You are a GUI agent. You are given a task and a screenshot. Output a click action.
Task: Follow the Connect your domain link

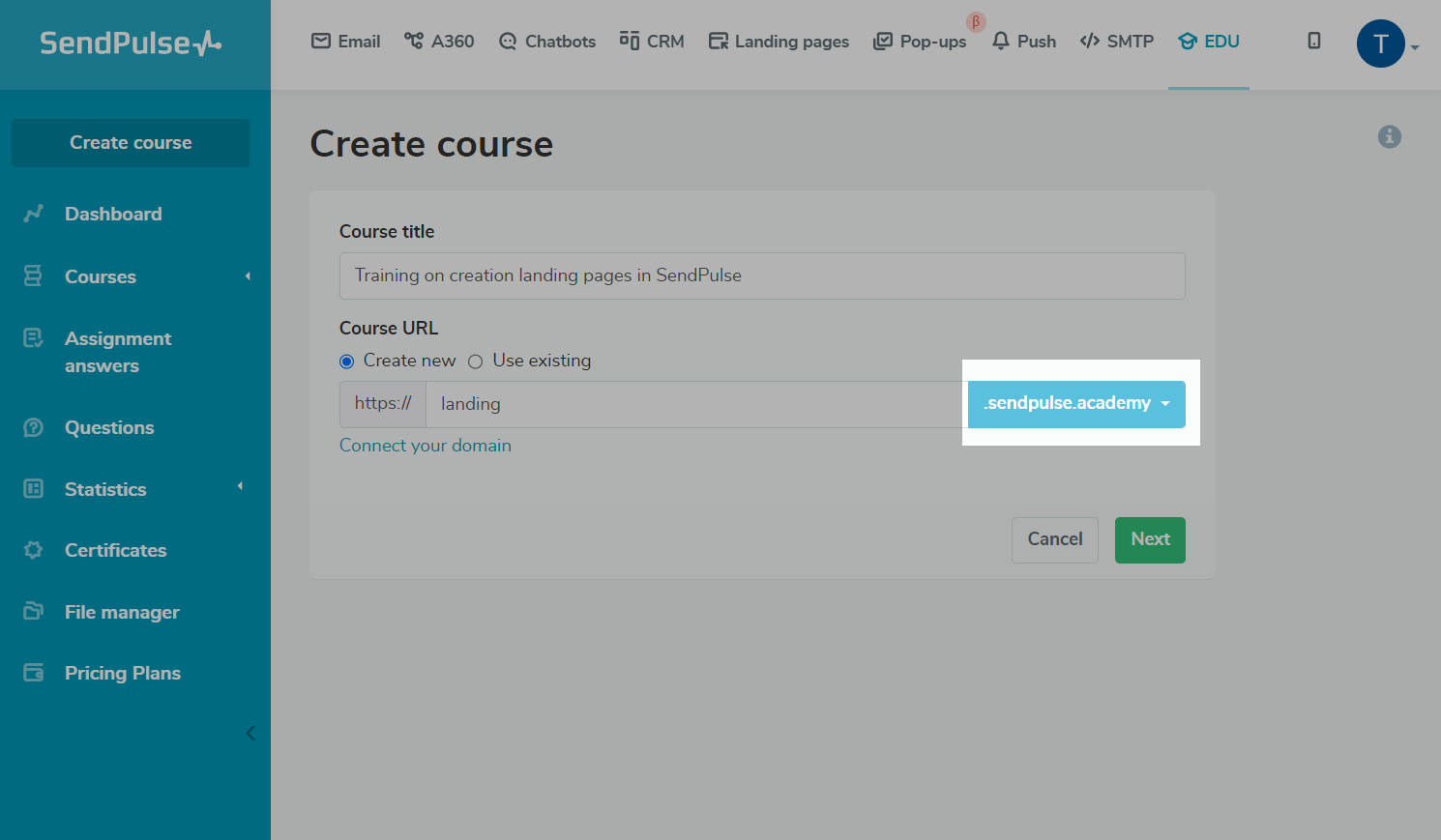pyautogui.click(x=426, y=446)
